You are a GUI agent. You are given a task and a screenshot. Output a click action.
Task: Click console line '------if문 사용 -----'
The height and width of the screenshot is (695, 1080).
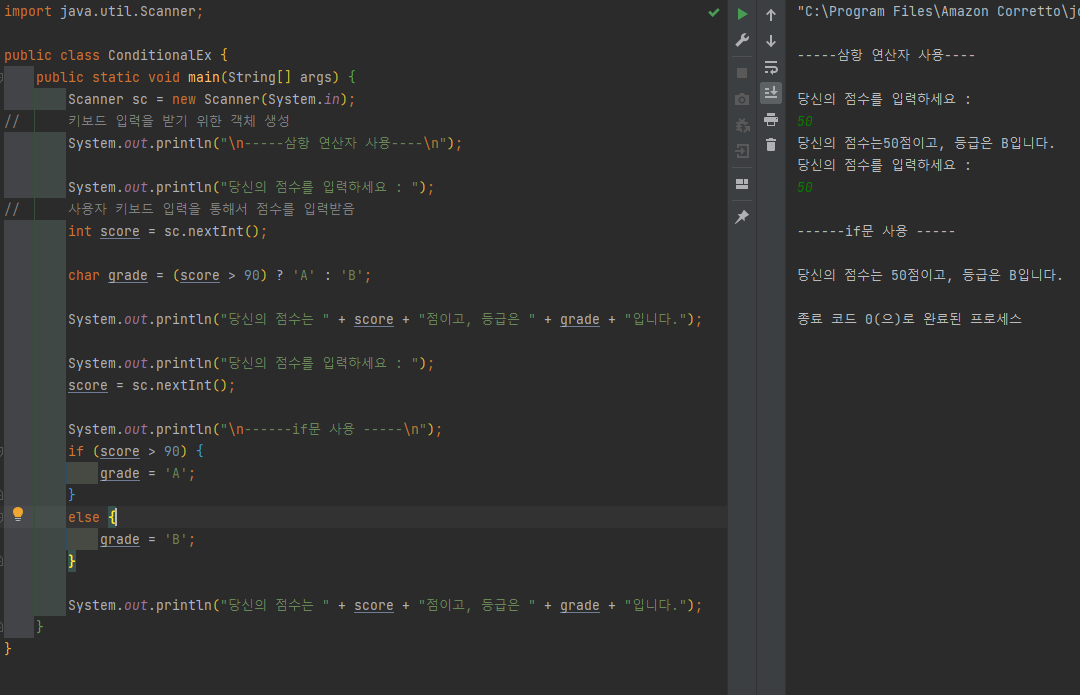pyautogui.click(x=876, y=231)
